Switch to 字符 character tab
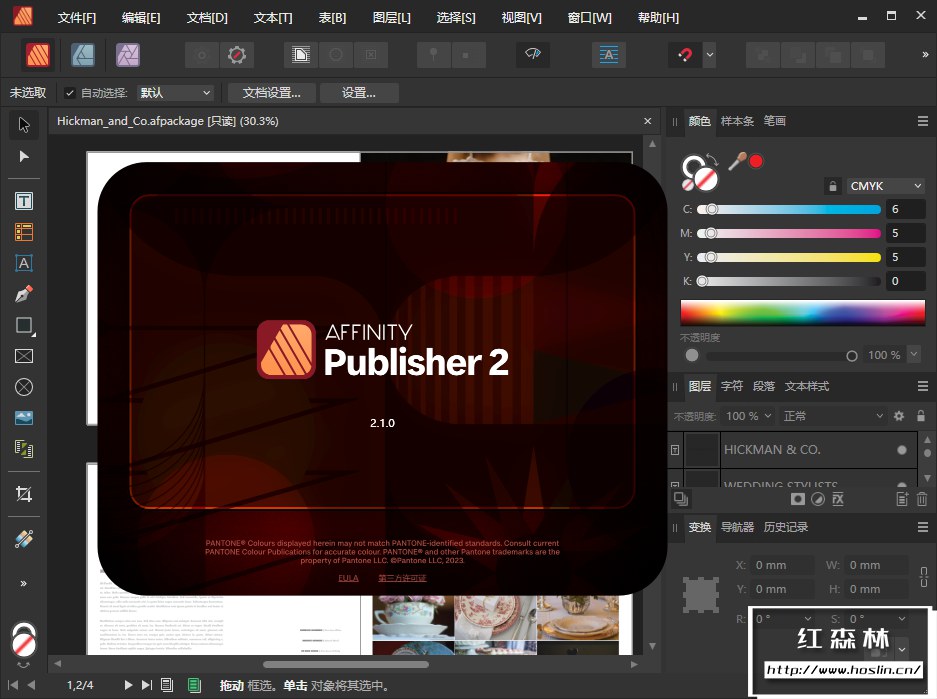 731,386
